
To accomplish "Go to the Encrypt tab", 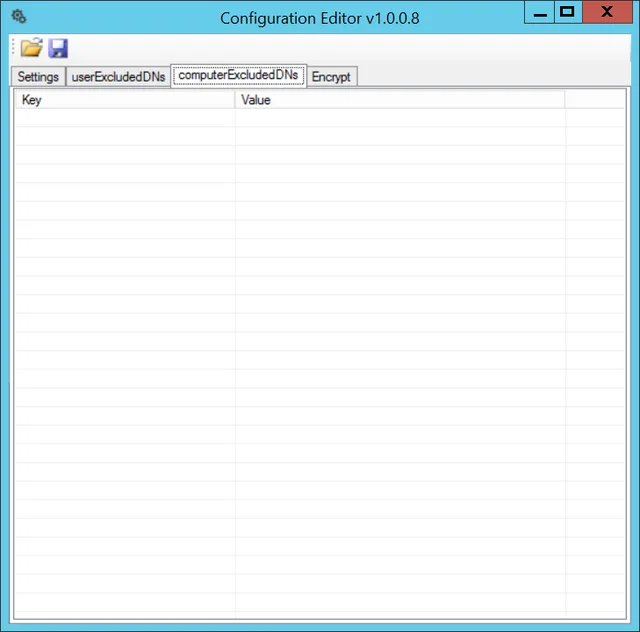I will click(x=331, y=77).
